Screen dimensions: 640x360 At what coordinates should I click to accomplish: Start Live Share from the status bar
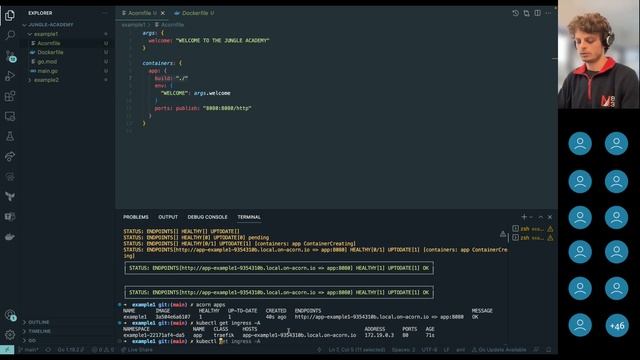(137, 349)
